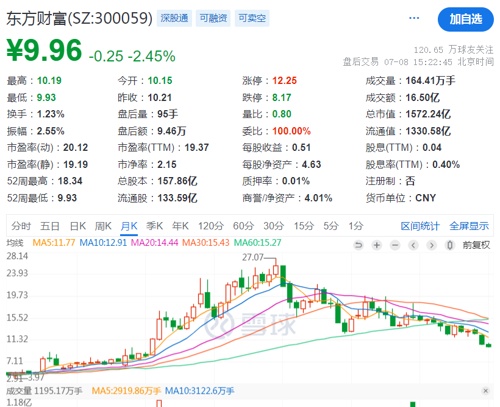Click the 可卖空 tag
The image size is (500, 407).
(x=252, y=18)
